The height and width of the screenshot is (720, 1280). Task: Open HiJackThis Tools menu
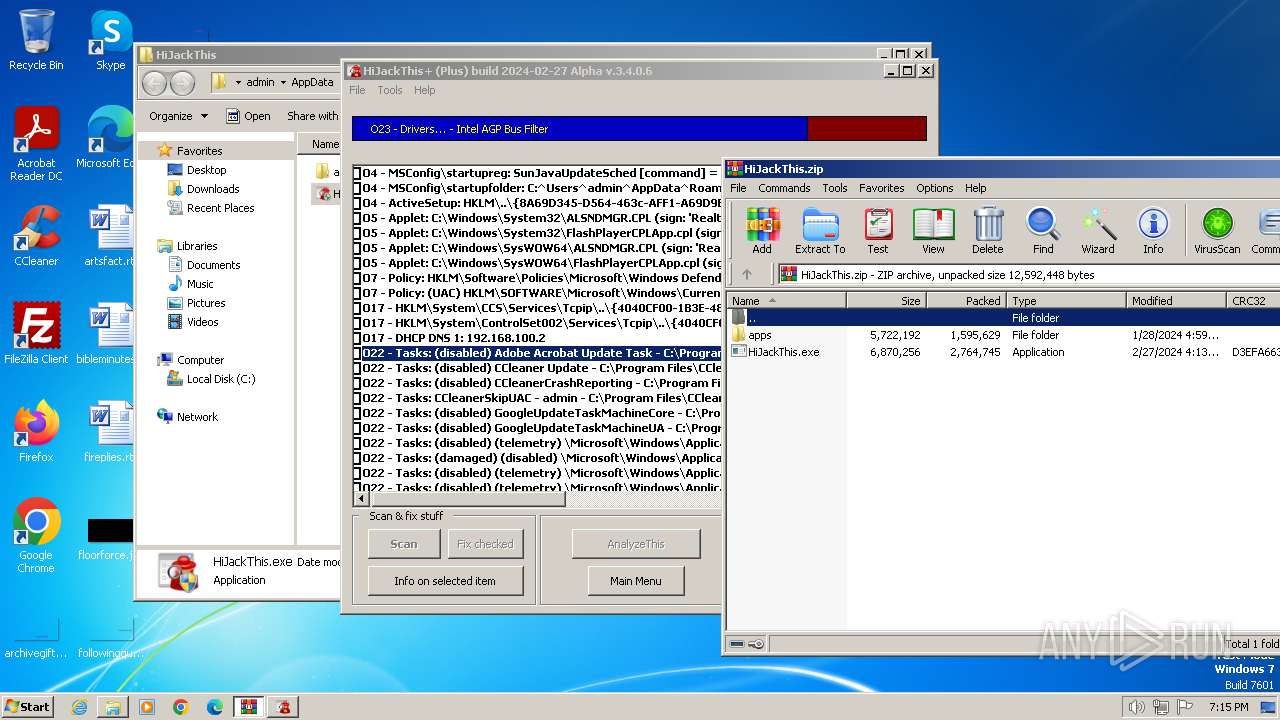click(390, 90)
